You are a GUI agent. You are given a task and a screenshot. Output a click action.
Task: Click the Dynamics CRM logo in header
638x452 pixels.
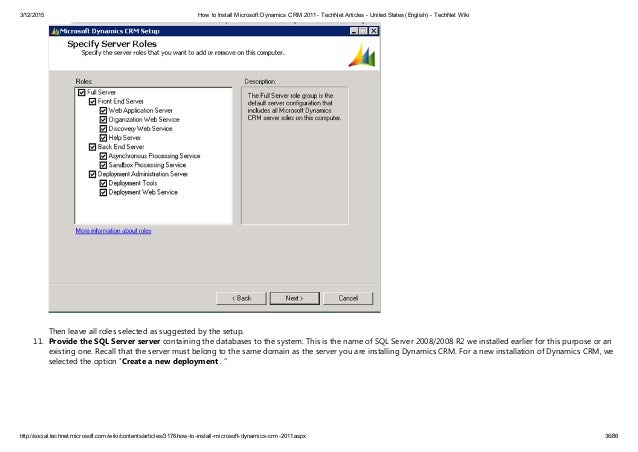362,56
